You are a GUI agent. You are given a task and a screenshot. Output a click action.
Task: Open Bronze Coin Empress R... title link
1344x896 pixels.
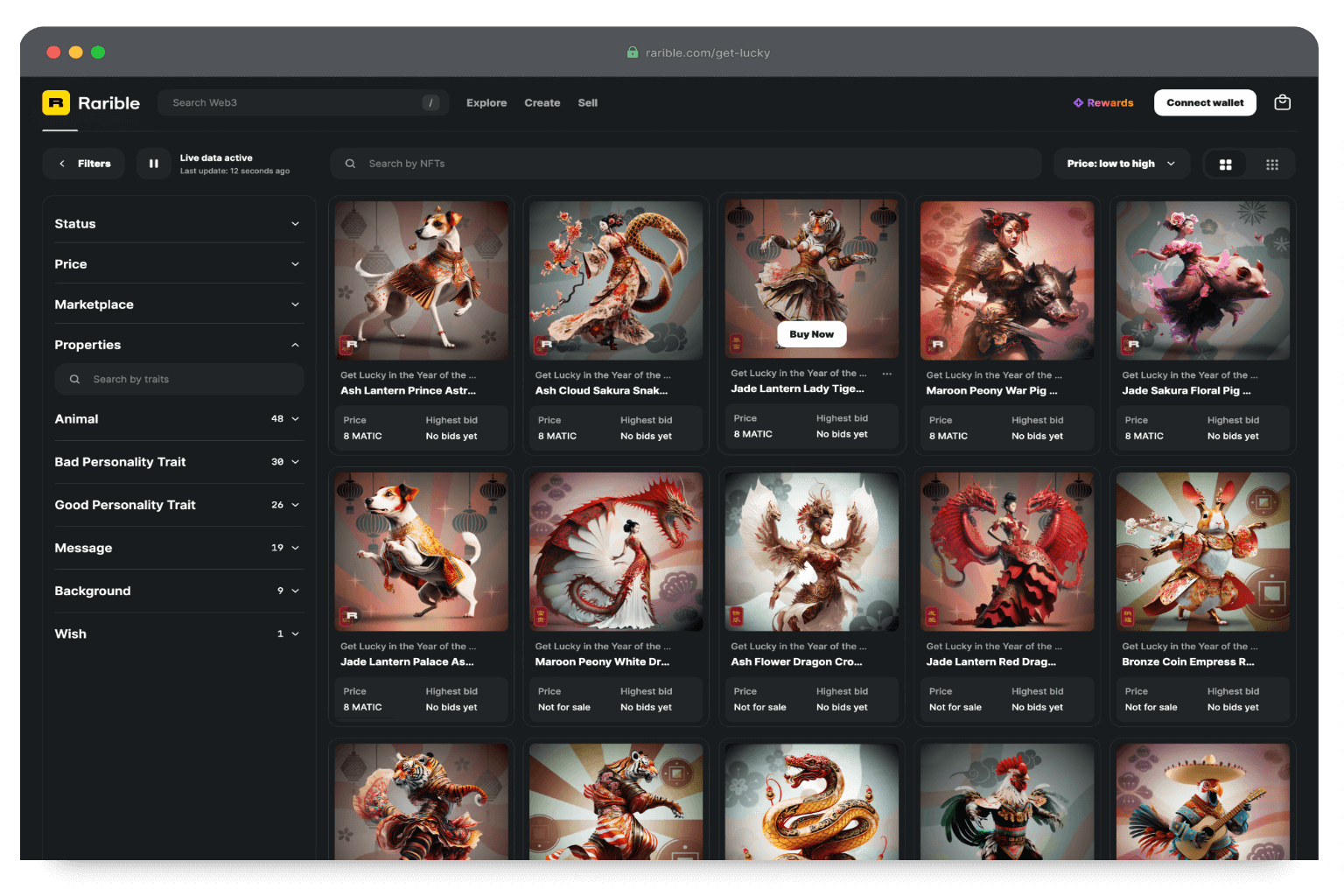pyautogui.click(x=1188, y=662)
